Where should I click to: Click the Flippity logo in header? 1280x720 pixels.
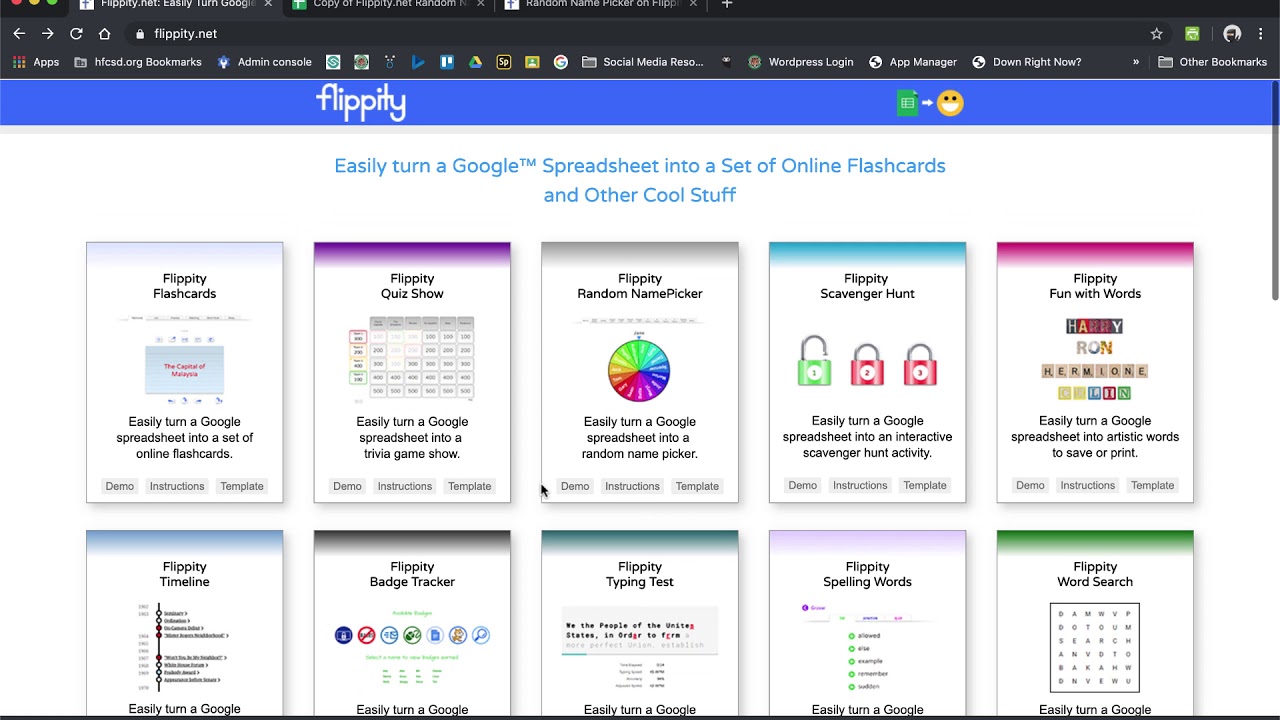point(361,103)
